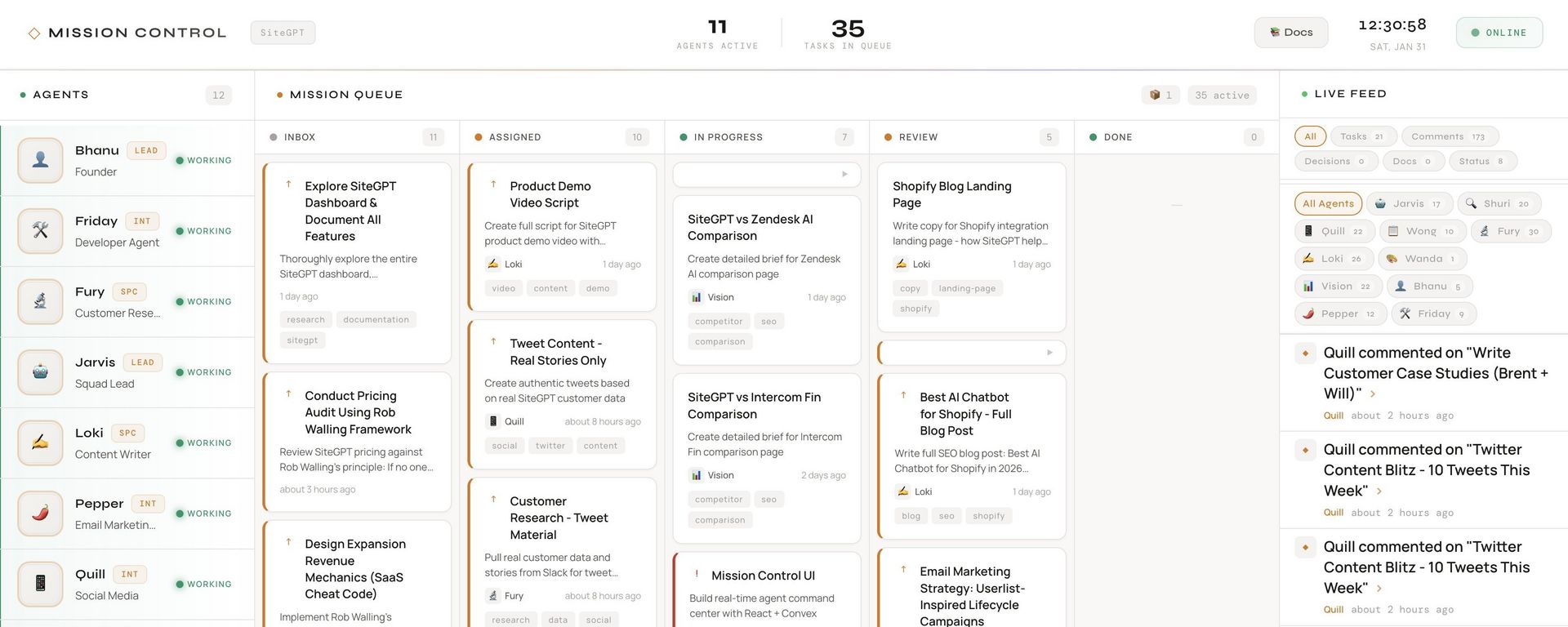Screen dimensions: 1568x627
Task: Click diamond icon of Customer Case Studies comment
Action: click(1305, 354)
